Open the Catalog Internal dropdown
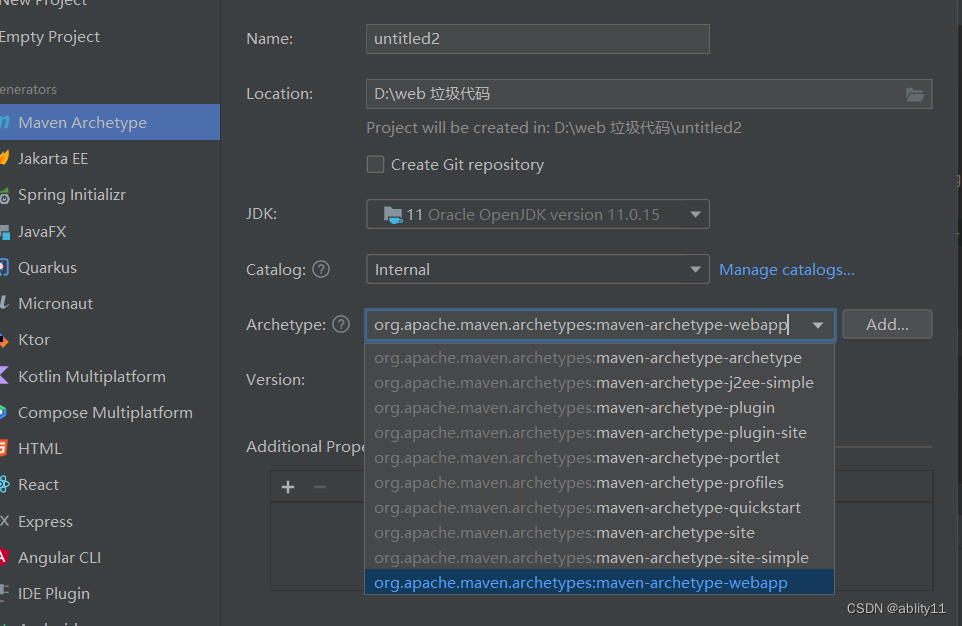The width and height of the screenshot is (962, 626). [x=537, y=269]
